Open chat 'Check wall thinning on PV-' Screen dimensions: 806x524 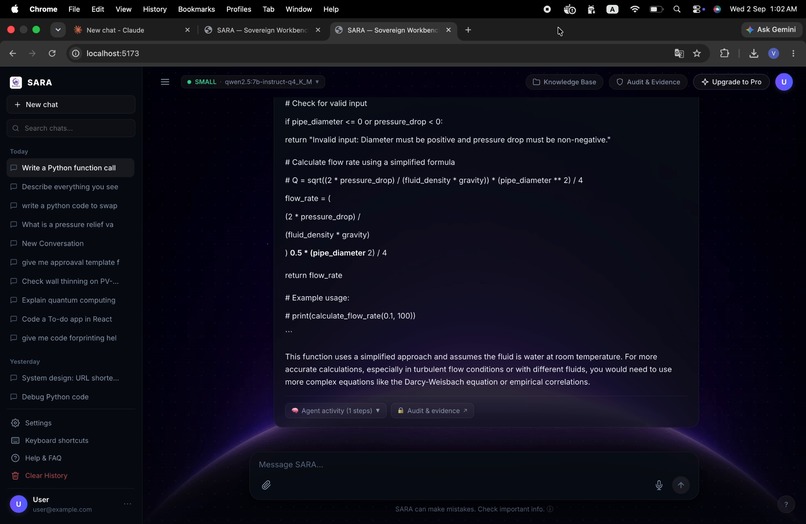(71, 281)
